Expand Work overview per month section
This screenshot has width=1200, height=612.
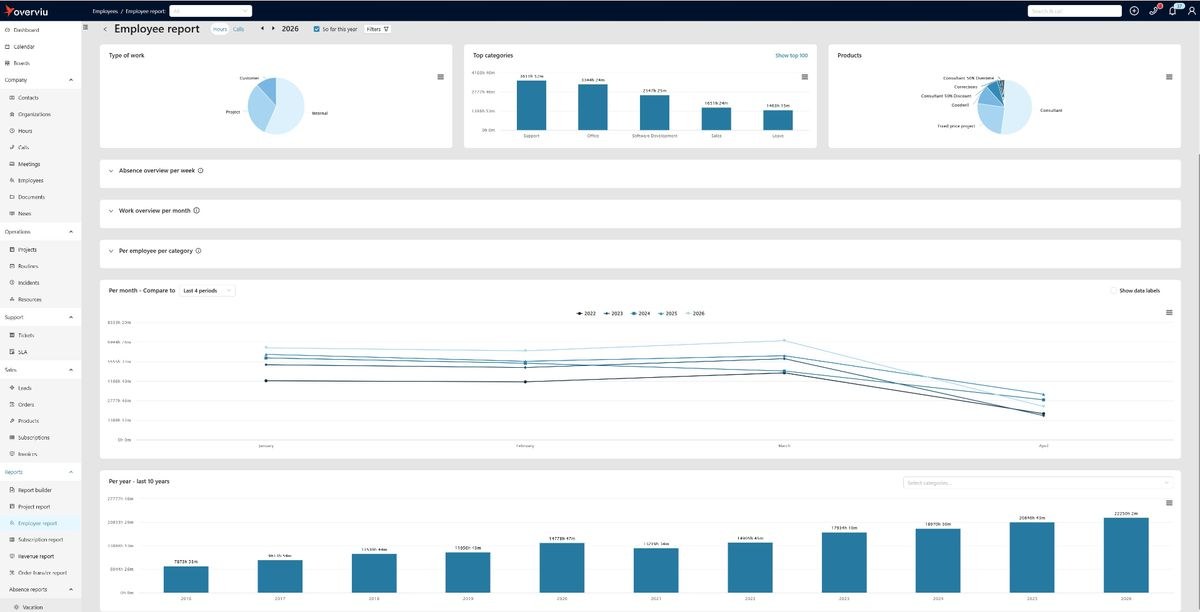click(x=111, y=211)
